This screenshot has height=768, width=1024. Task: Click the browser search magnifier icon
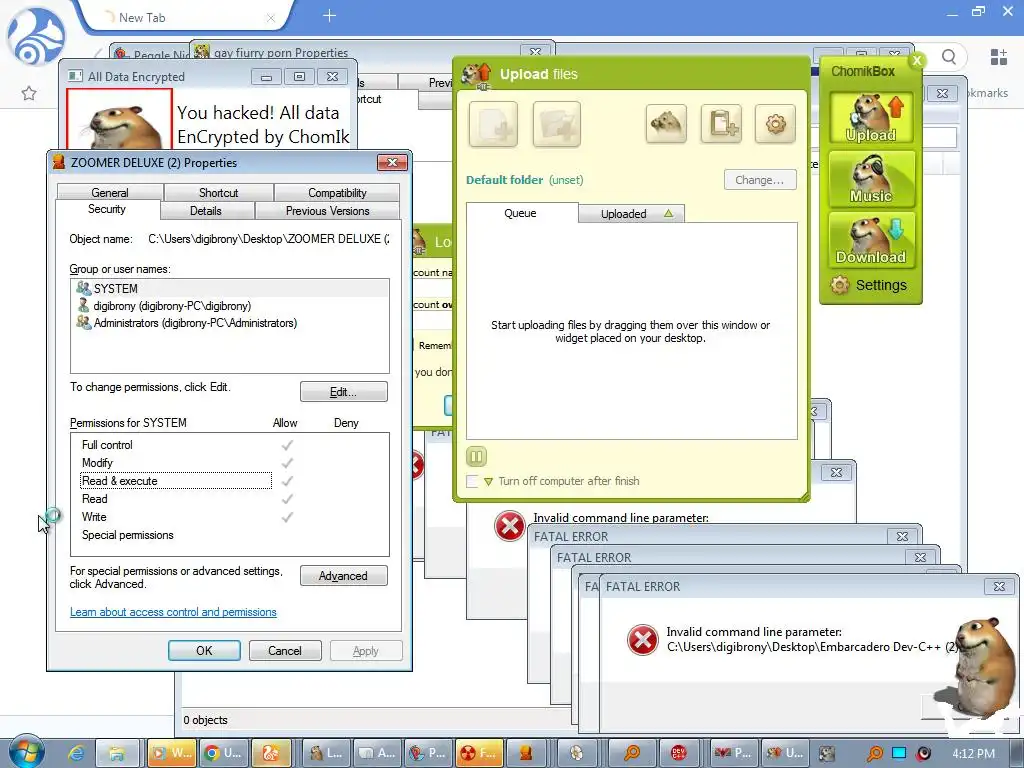pyautogui.click(x=949, y=57)
